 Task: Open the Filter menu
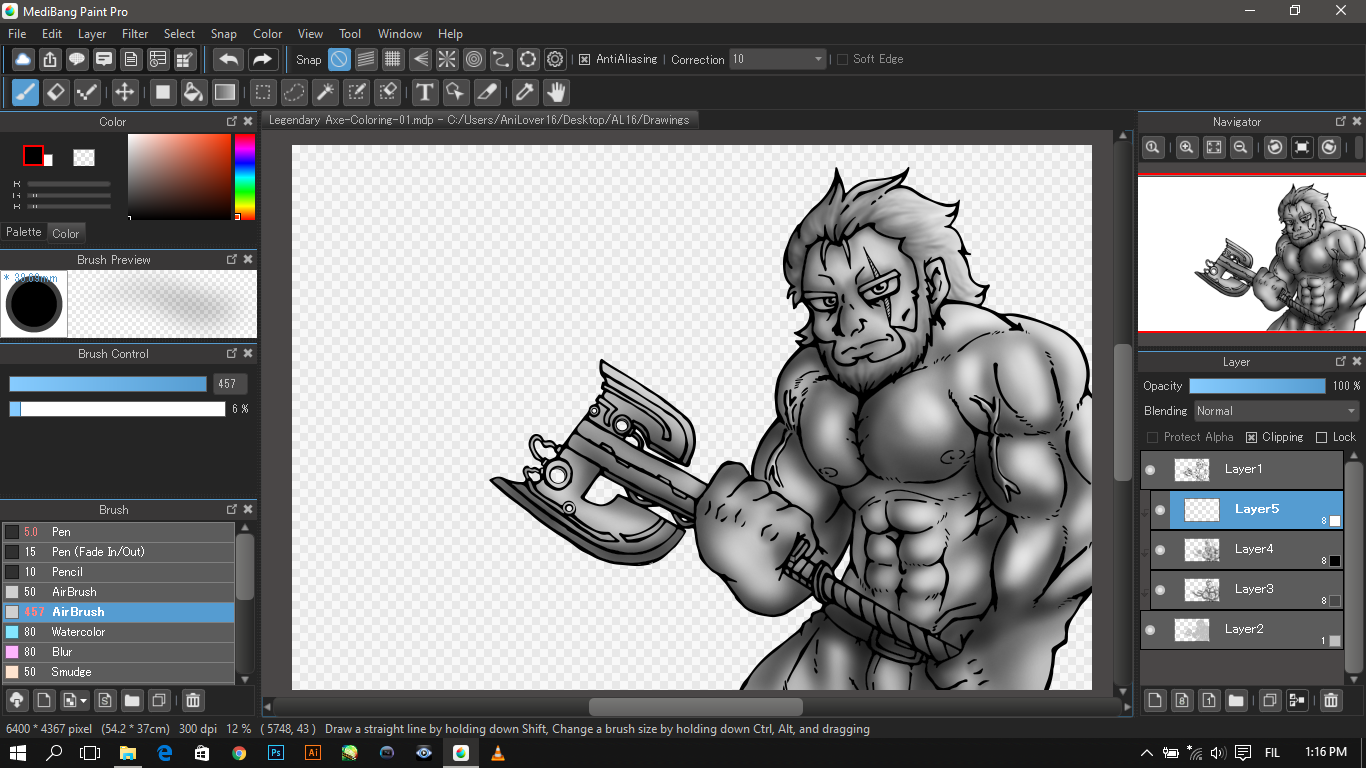135,34
